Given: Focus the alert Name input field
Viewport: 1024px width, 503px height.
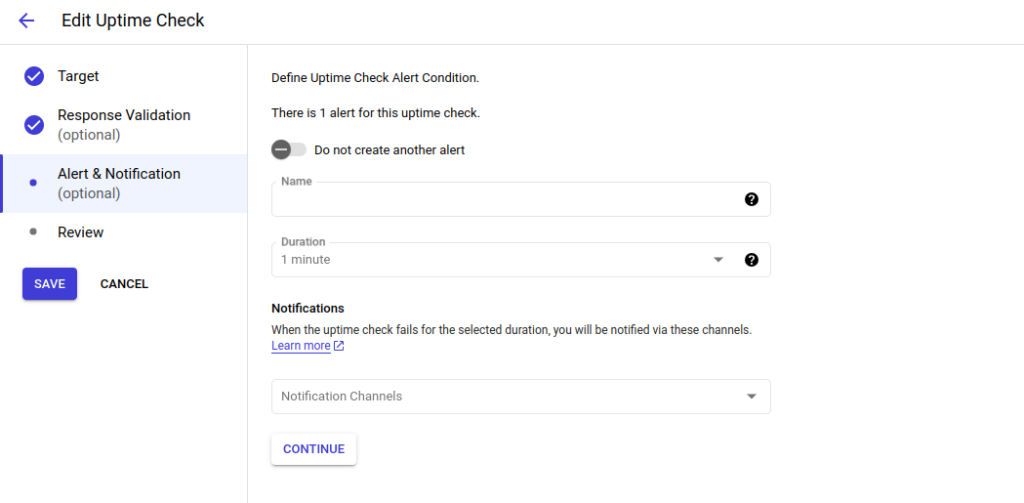Looking at the screenshot, I should point(505,200).
